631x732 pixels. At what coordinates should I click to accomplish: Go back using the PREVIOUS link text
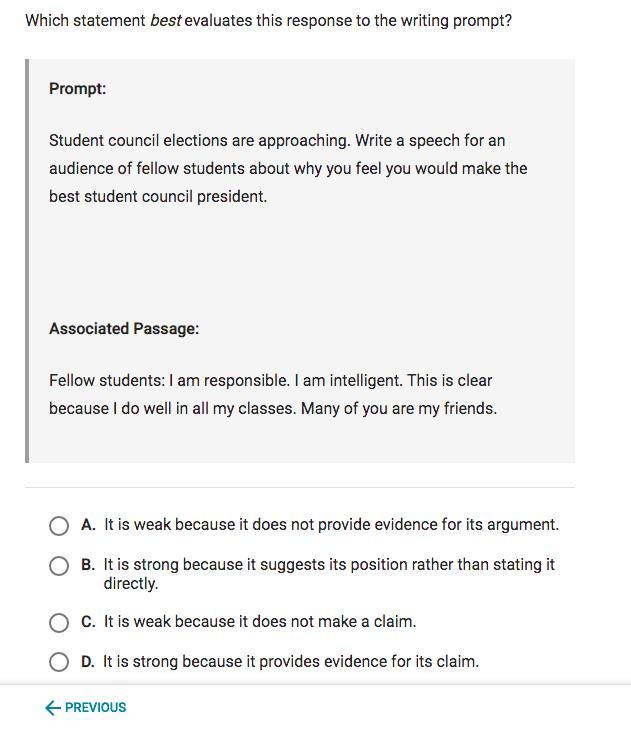pos(96,708)
